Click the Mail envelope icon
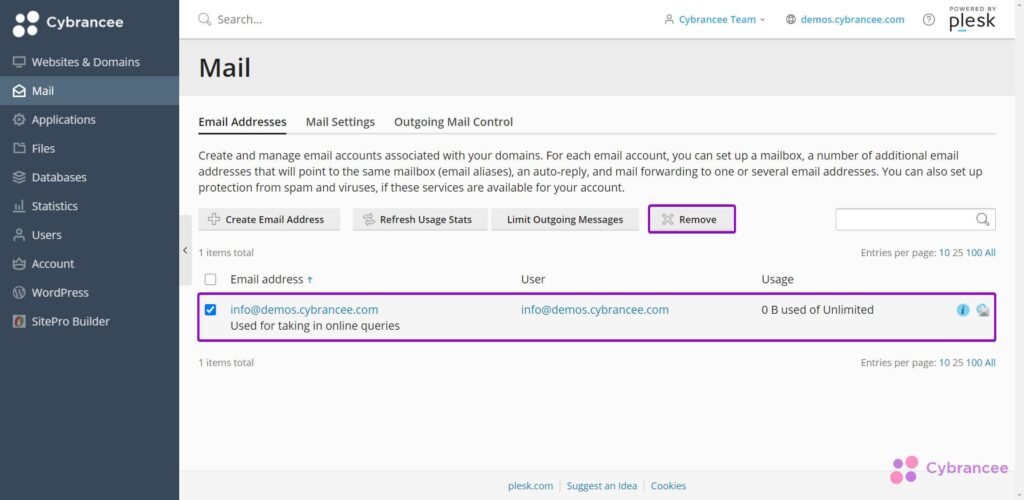This screenshot has width=1024, height=500. pyautogui.click(x=19, y=91)
